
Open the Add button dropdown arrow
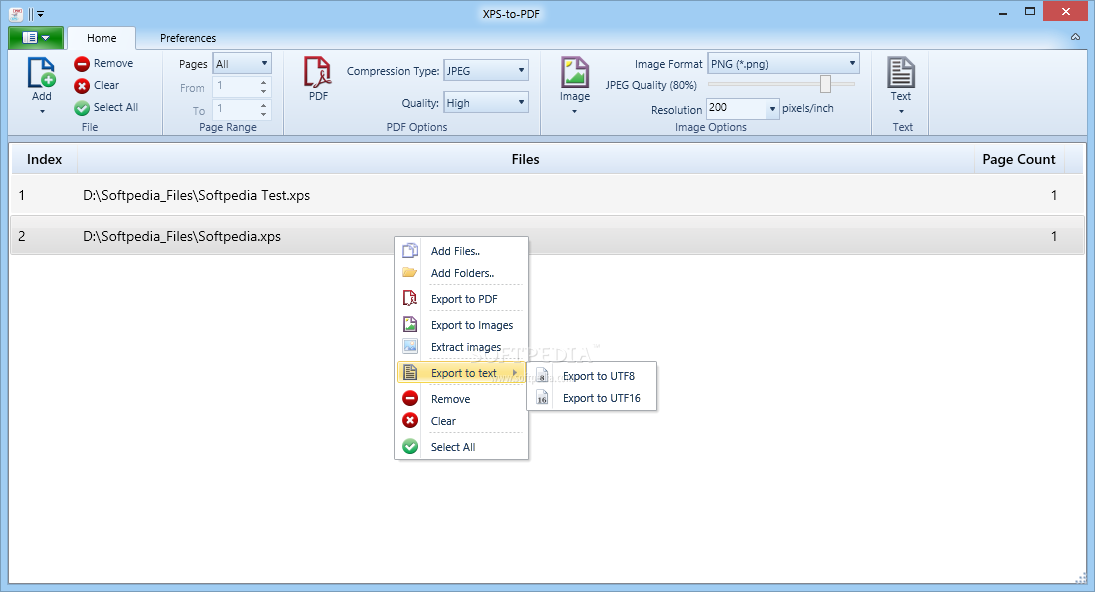(42, 112)
